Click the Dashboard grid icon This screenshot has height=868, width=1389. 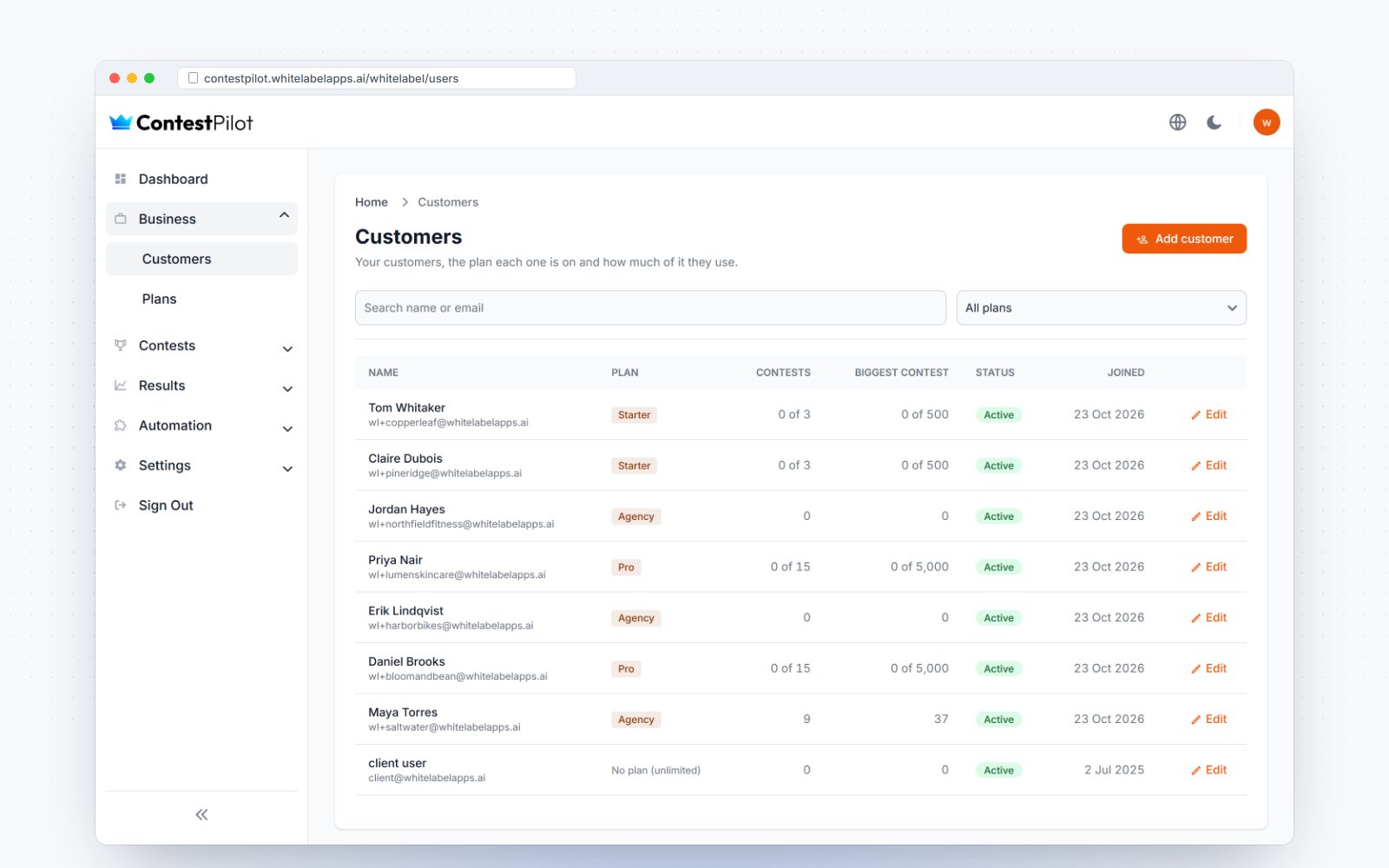pyautogui.click(x=121, y=179)
